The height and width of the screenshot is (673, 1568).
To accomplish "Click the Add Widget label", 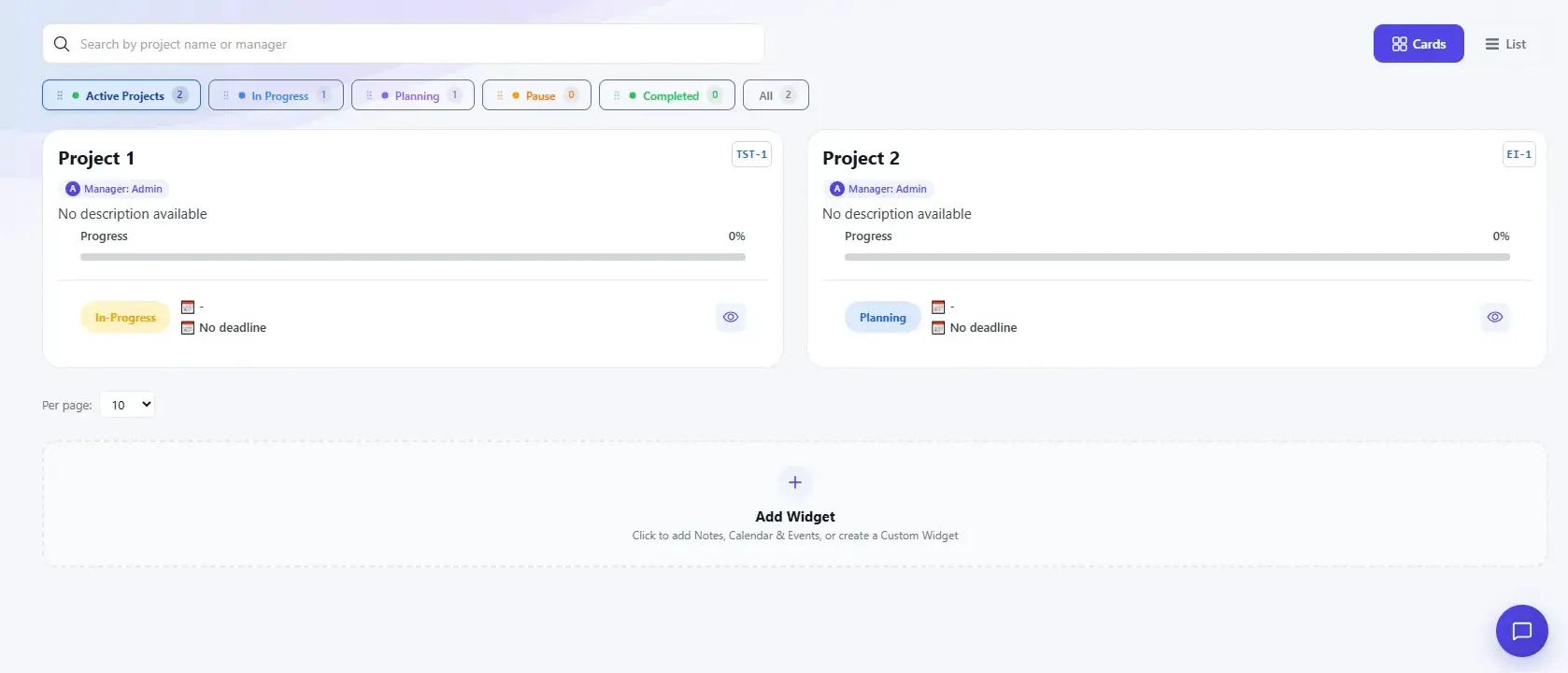I will pyautogui.click(x=795, y=517).
